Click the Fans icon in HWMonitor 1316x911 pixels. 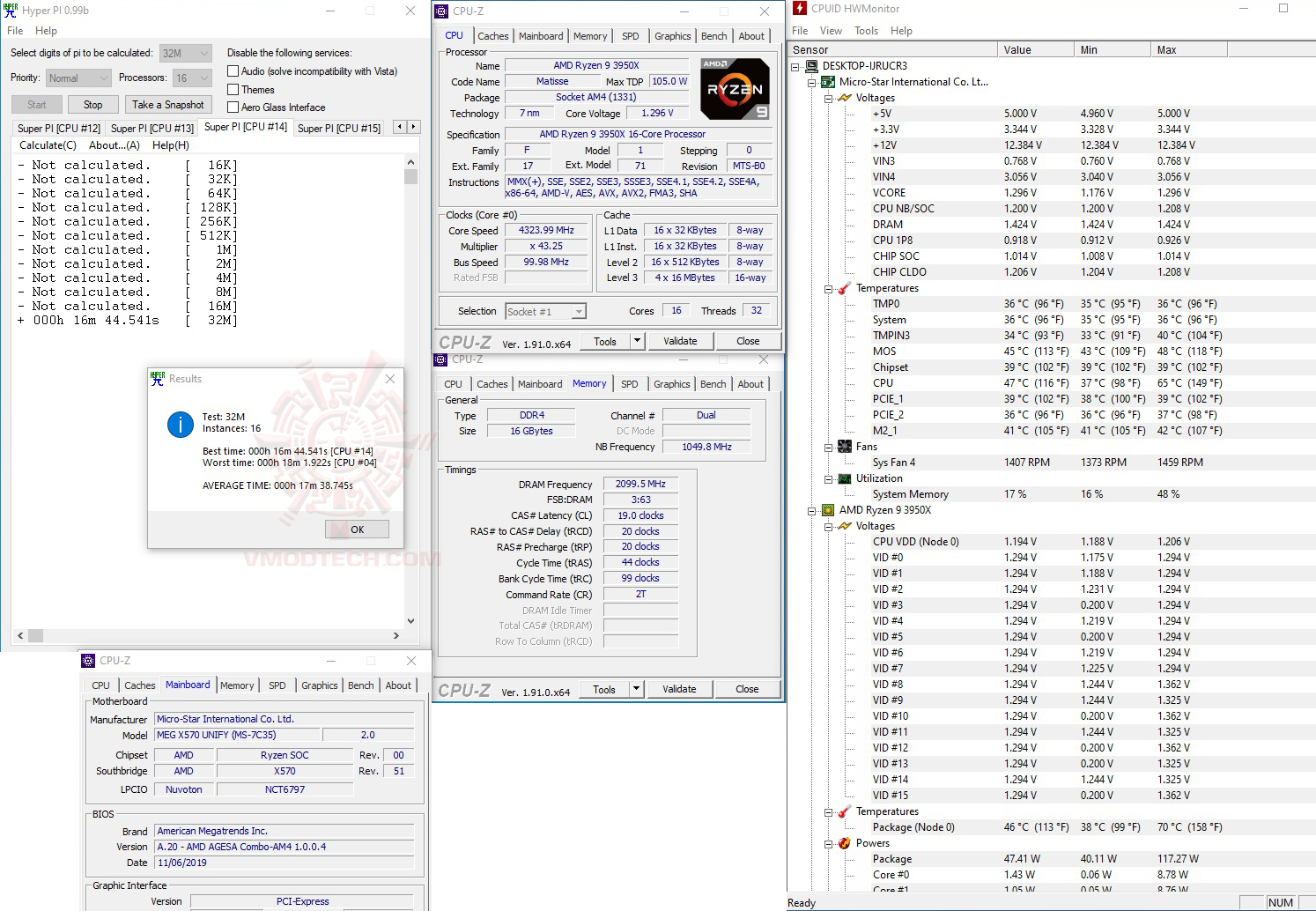[843, 446]
